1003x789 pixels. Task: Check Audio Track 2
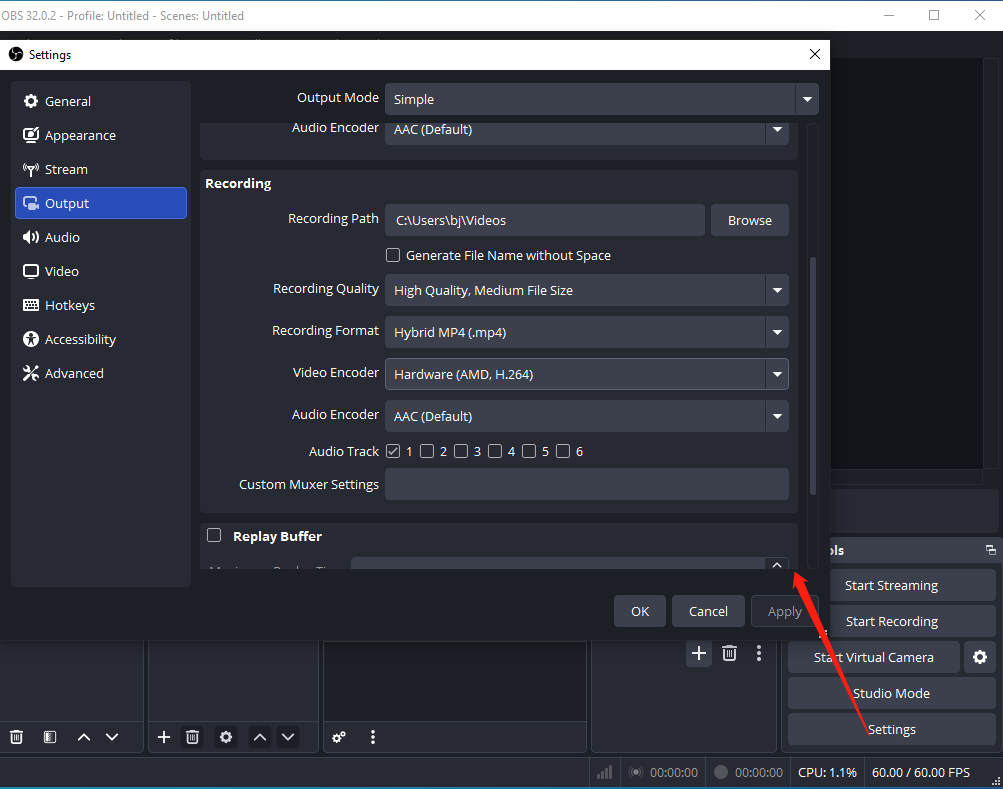point(427,451)
